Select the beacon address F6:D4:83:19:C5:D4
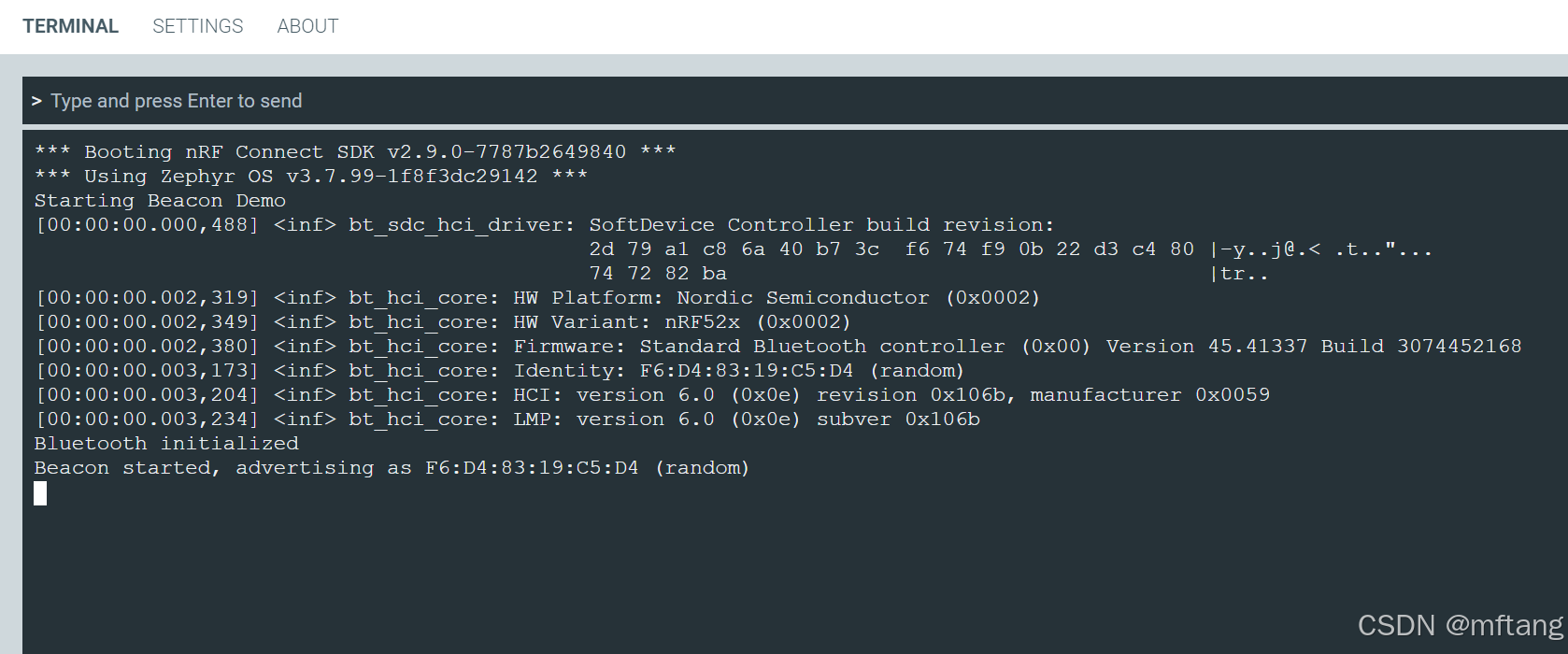Image resolution: width=1568 pixels, height=654 pixels. [531, 467]
